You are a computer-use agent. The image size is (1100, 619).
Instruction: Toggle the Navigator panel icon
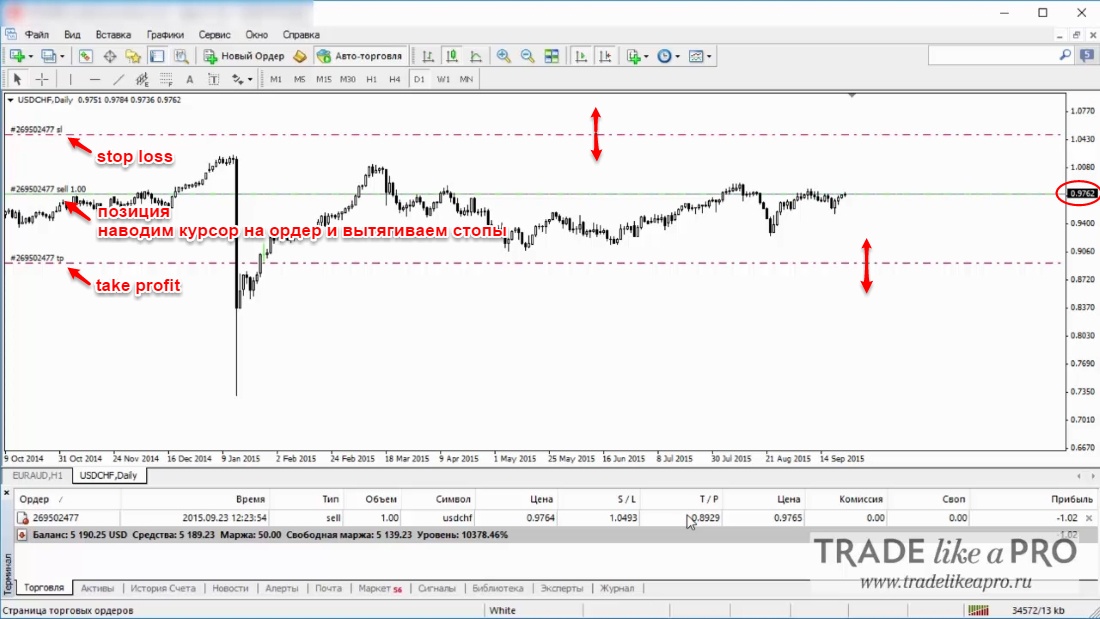pyautogui.click(x=133, y=56)
